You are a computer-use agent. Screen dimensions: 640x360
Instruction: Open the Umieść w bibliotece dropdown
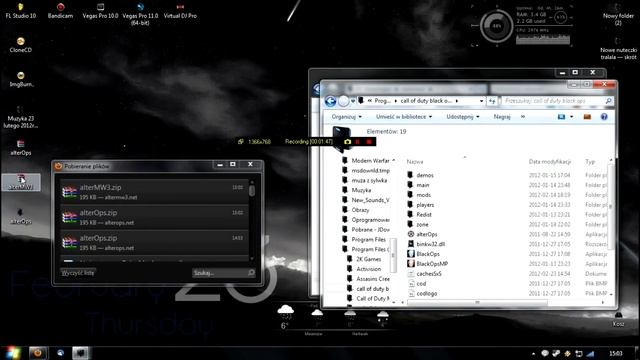pos(404,117)
